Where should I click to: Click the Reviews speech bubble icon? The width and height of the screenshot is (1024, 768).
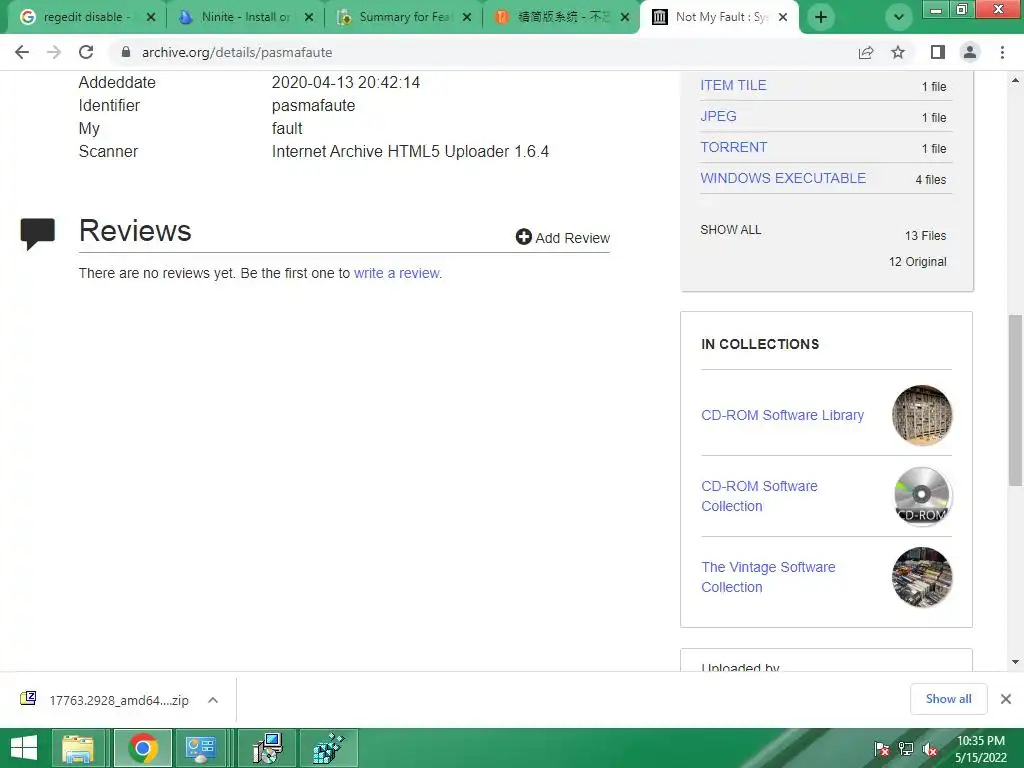point(37,234)
